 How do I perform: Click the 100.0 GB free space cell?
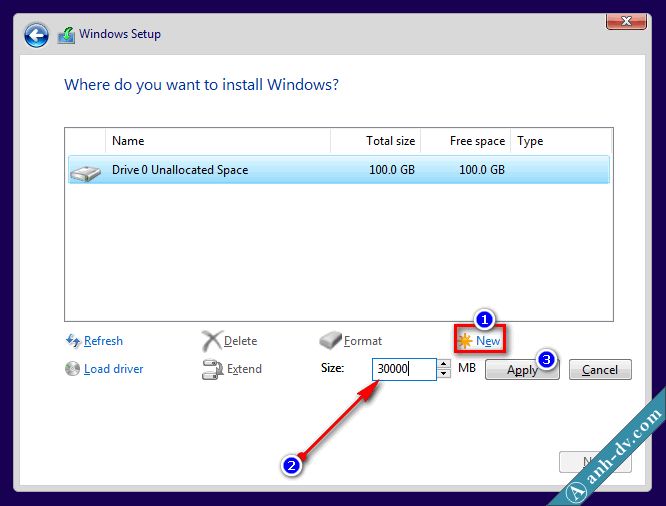(482, 170)
